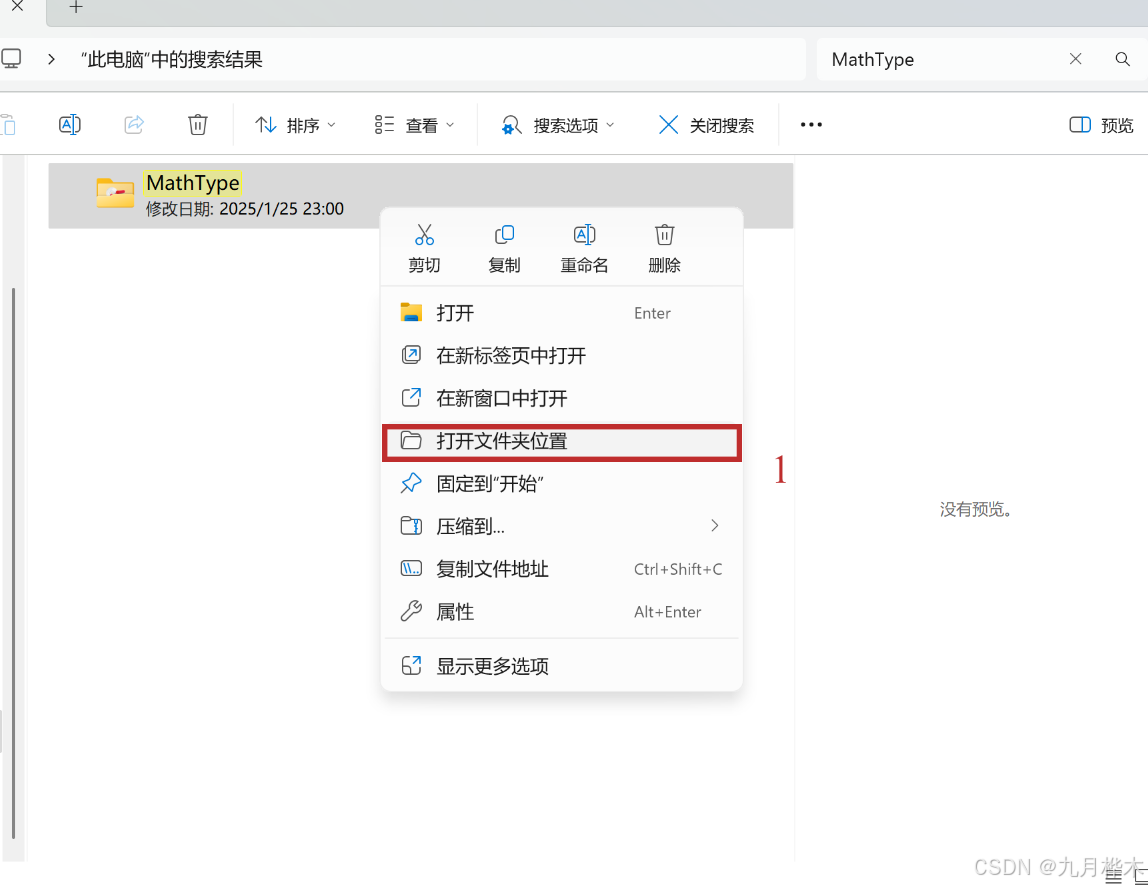Click the Copy (复制) icon in context menu

click(x=504, y=235)
